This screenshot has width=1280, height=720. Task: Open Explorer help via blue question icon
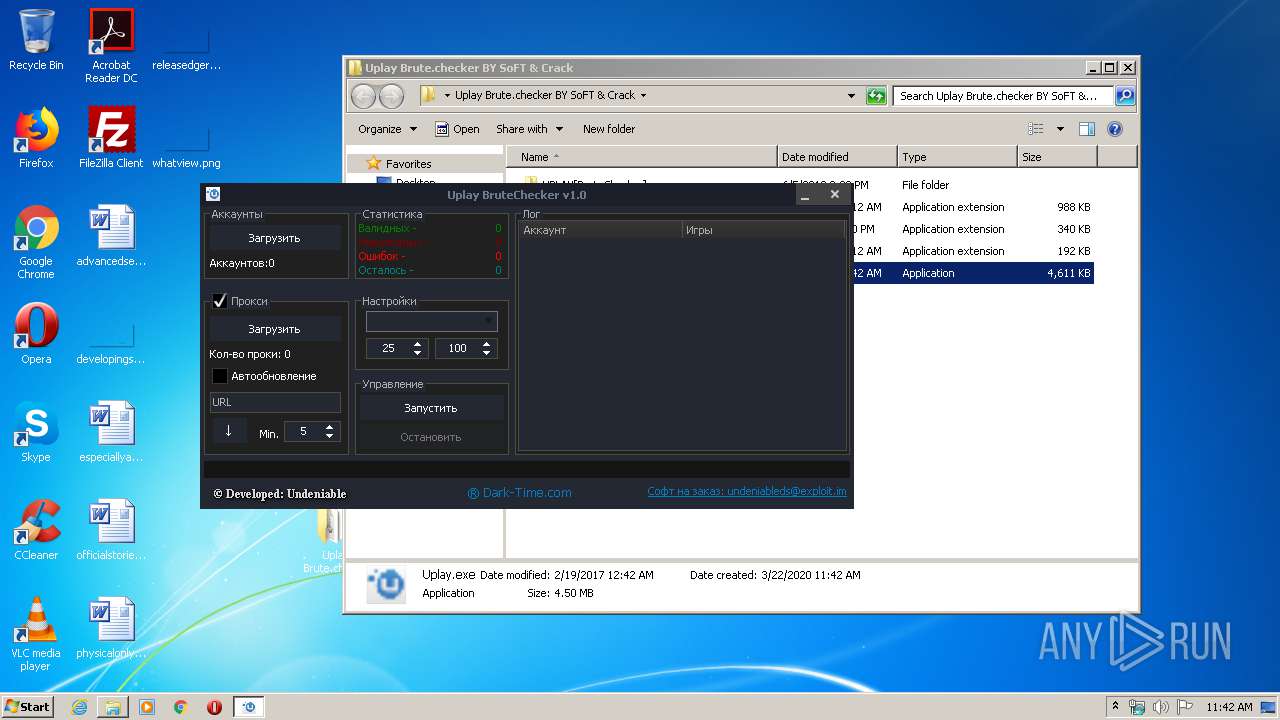pyautogui.click(x=1115, y=129)
